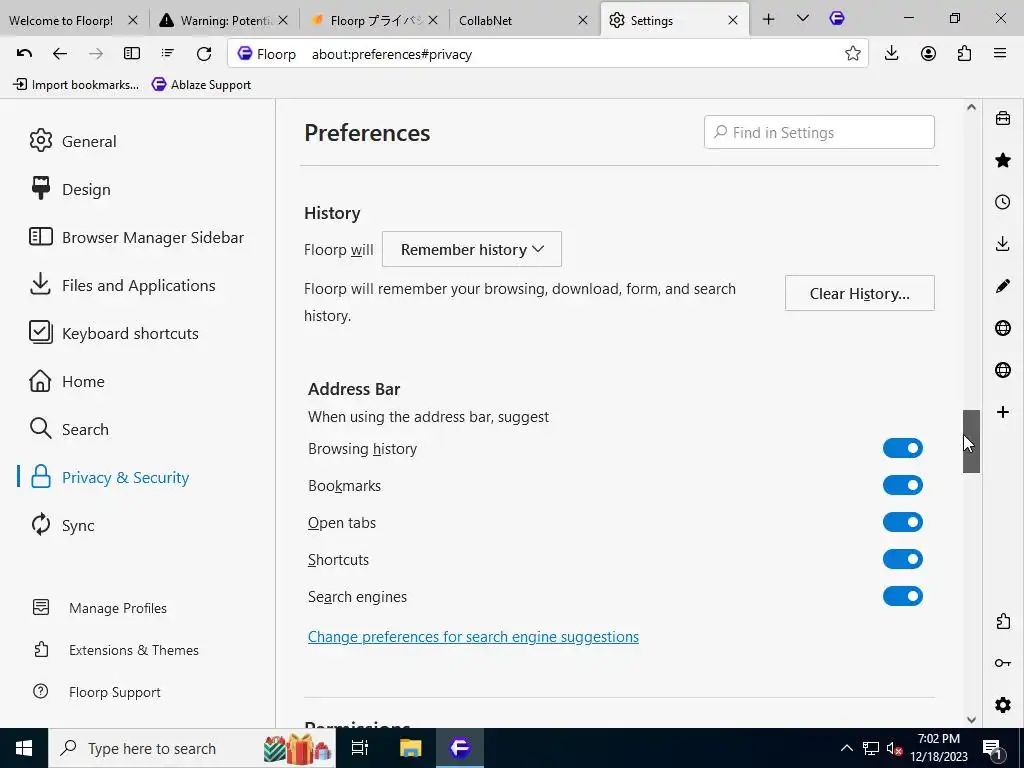This screenshot has width=1024, height=768.
Task: Open first globe web panel in sidebar
Action: (x=1002, y=328)
